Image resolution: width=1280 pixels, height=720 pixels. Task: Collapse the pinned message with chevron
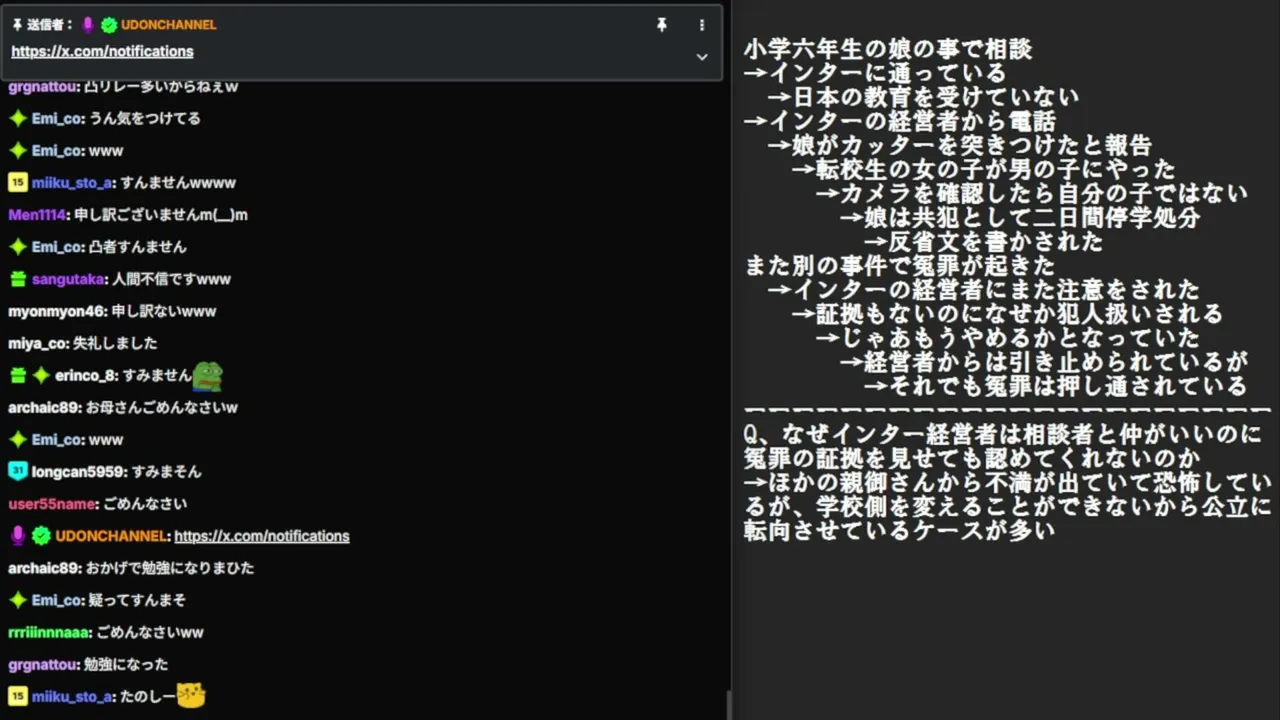702,57
